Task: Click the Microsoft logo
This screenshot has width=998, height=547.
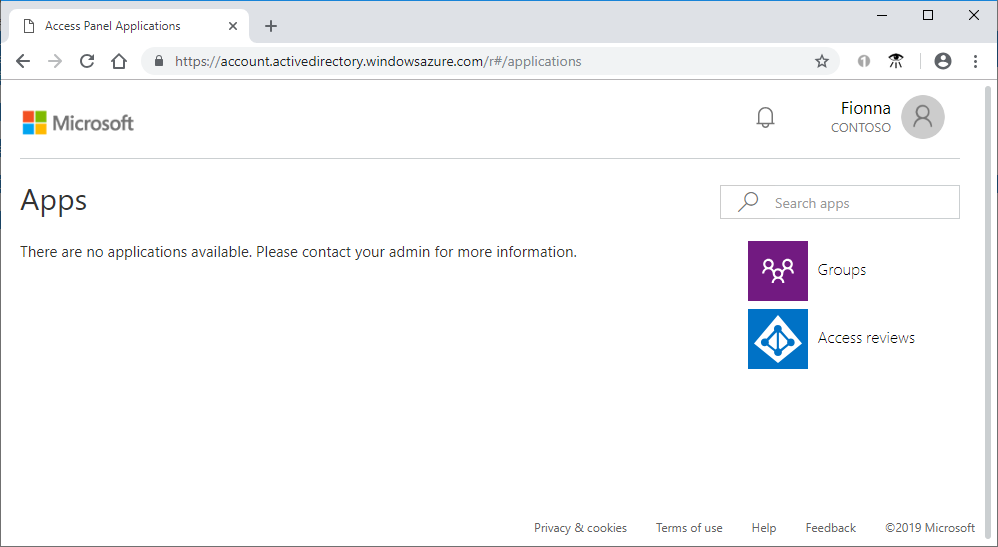Action: point(78,123)
